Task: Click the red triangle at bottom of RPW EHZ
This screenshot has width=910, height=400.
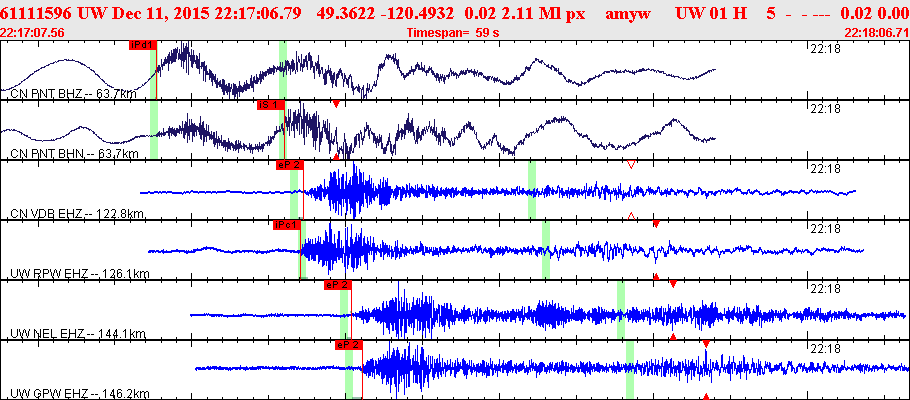Action: 656,277
